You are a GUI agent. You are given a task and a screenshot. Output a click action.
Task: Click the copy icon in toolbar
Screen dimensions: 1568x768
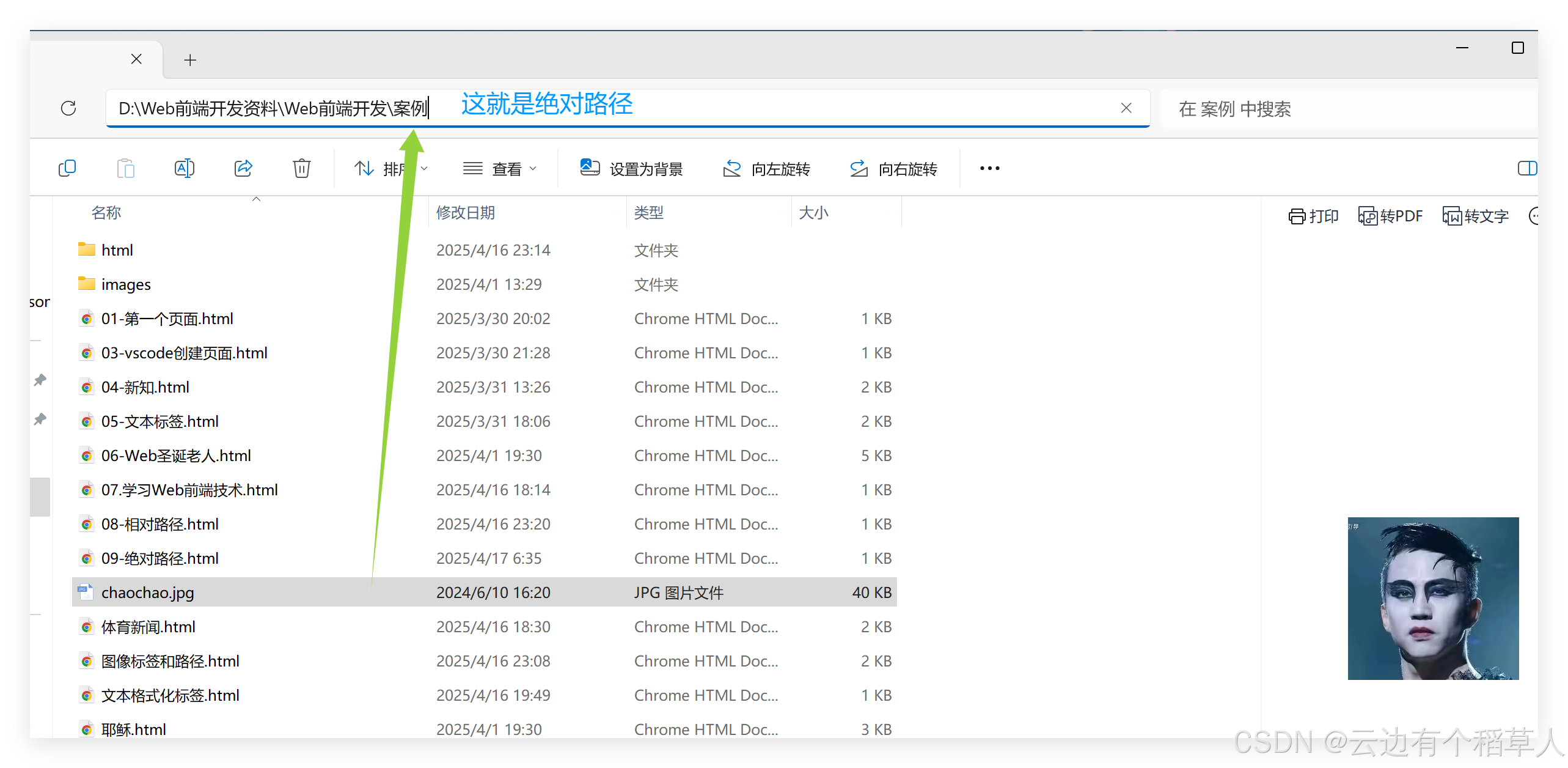67,168
